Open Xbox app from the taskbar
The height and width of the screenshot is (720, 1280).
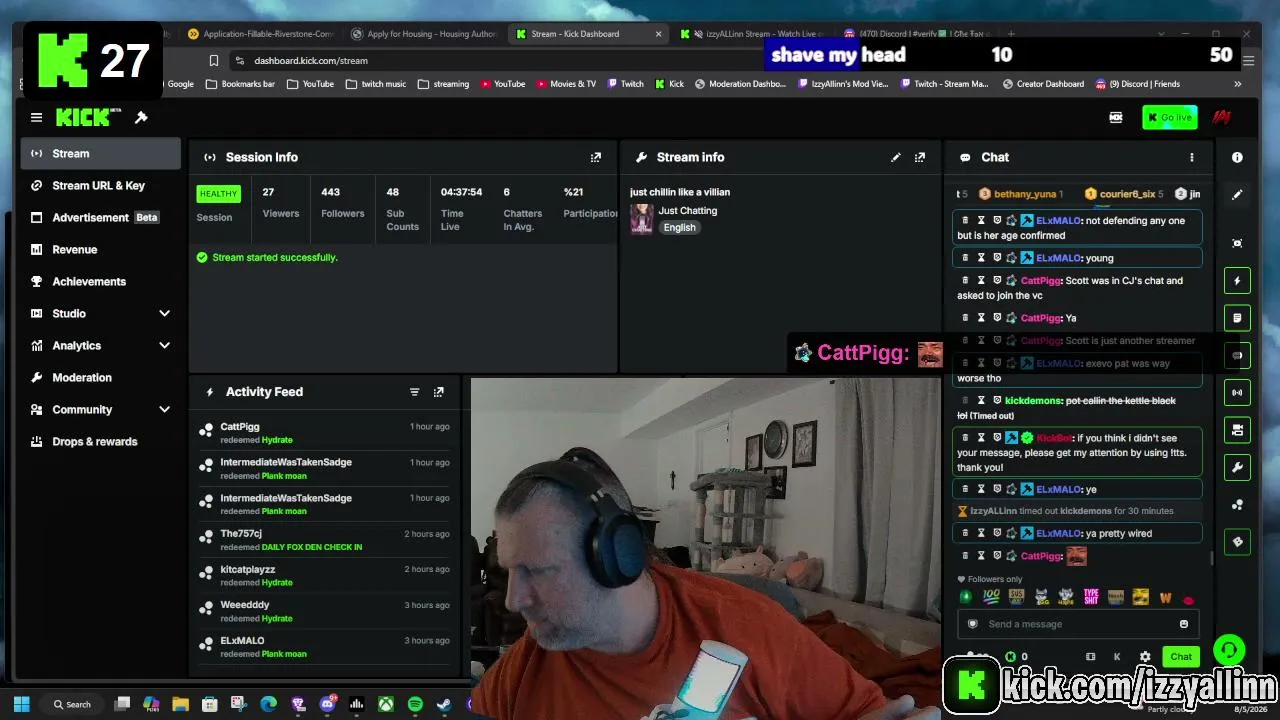pos(385,704)
